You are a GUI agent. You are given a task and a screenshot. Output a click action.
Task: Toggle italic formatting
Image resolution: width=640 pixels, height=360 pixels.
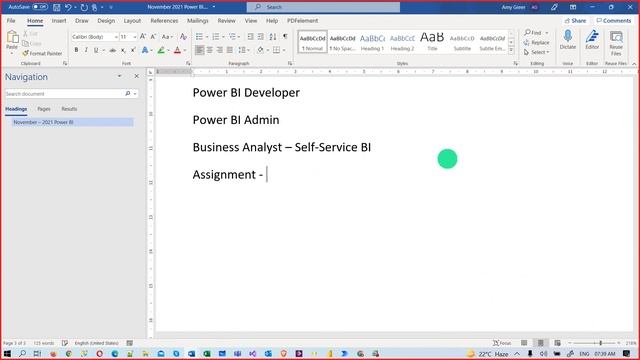click(86, 50)
